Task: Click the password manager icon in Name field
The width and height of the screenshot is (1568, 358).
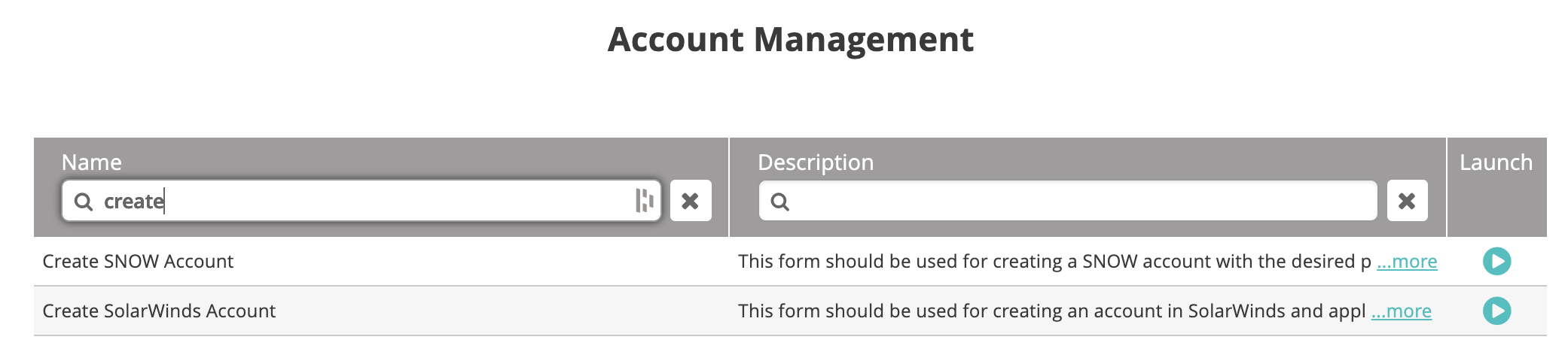Action: click(645, 201)
